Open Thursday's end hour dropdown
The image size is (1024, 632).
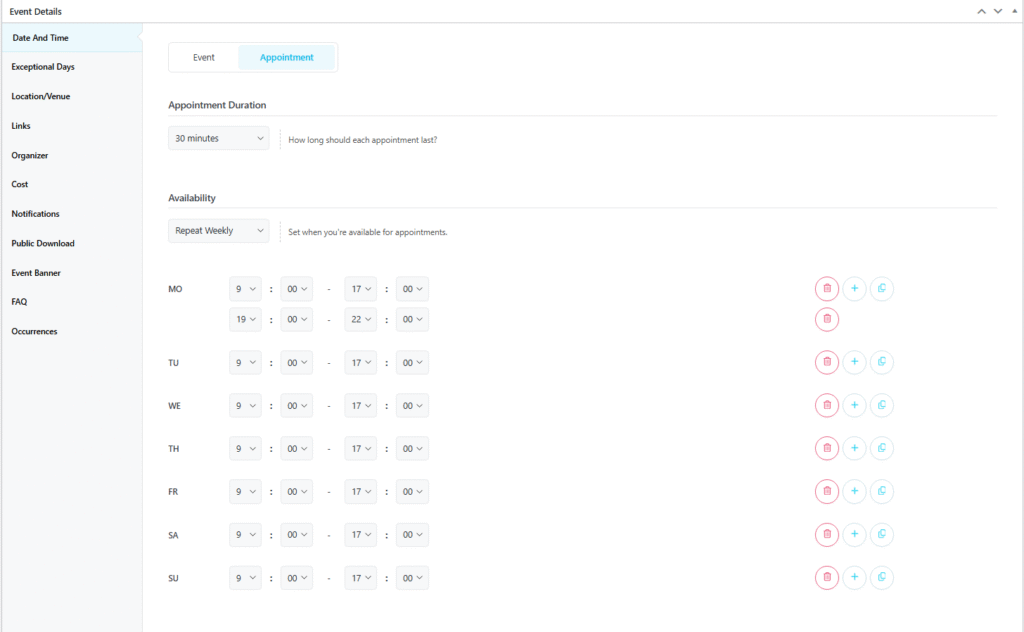(361, 449)
